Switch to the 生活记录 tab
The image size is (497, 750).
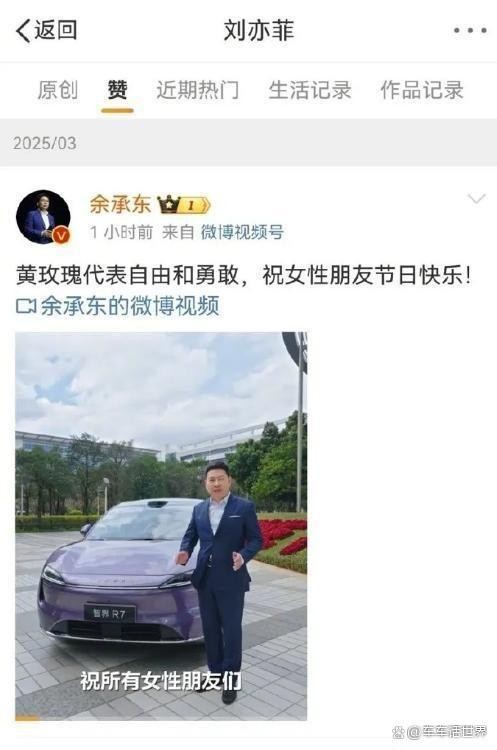click(309, 90)
